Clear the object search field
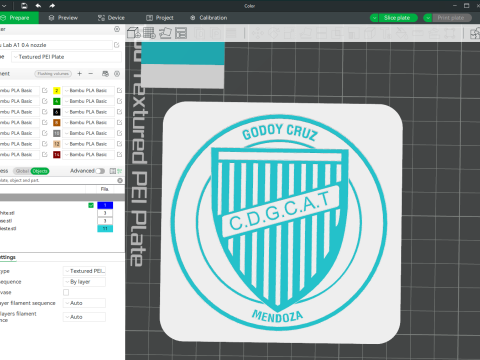The image size is (480, 360). (120, 180)
